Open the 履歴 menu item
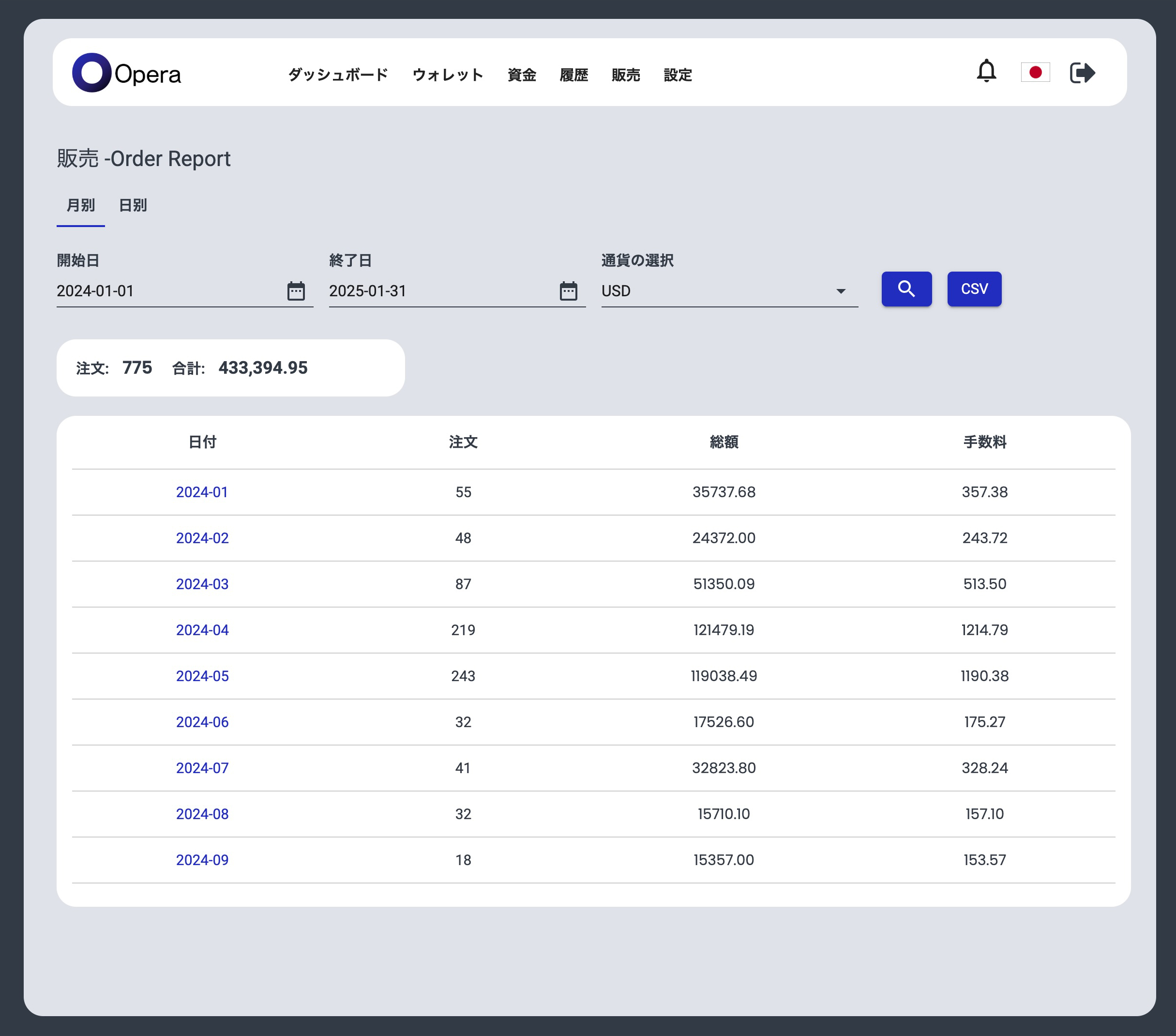Screen dimensions: 1176x1036 573,75
